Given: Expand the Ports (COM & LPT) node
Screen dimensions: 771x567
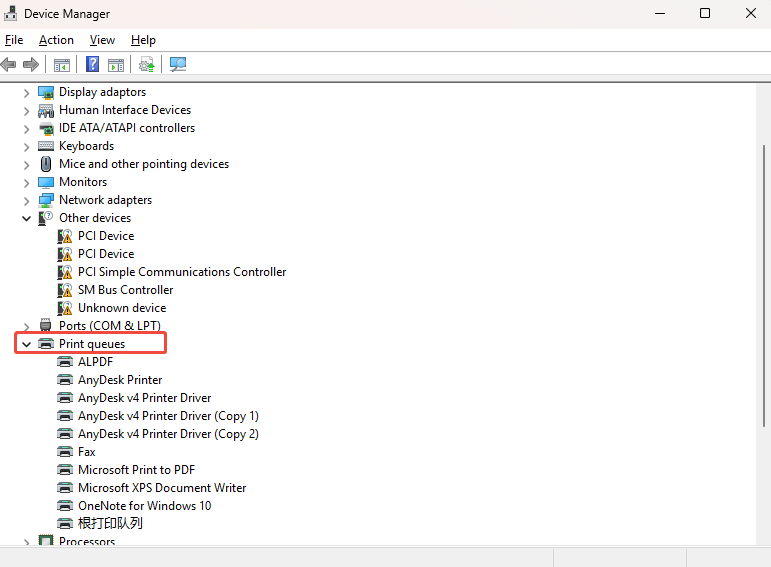Looking at the screenshot, I should coord(27,327).
